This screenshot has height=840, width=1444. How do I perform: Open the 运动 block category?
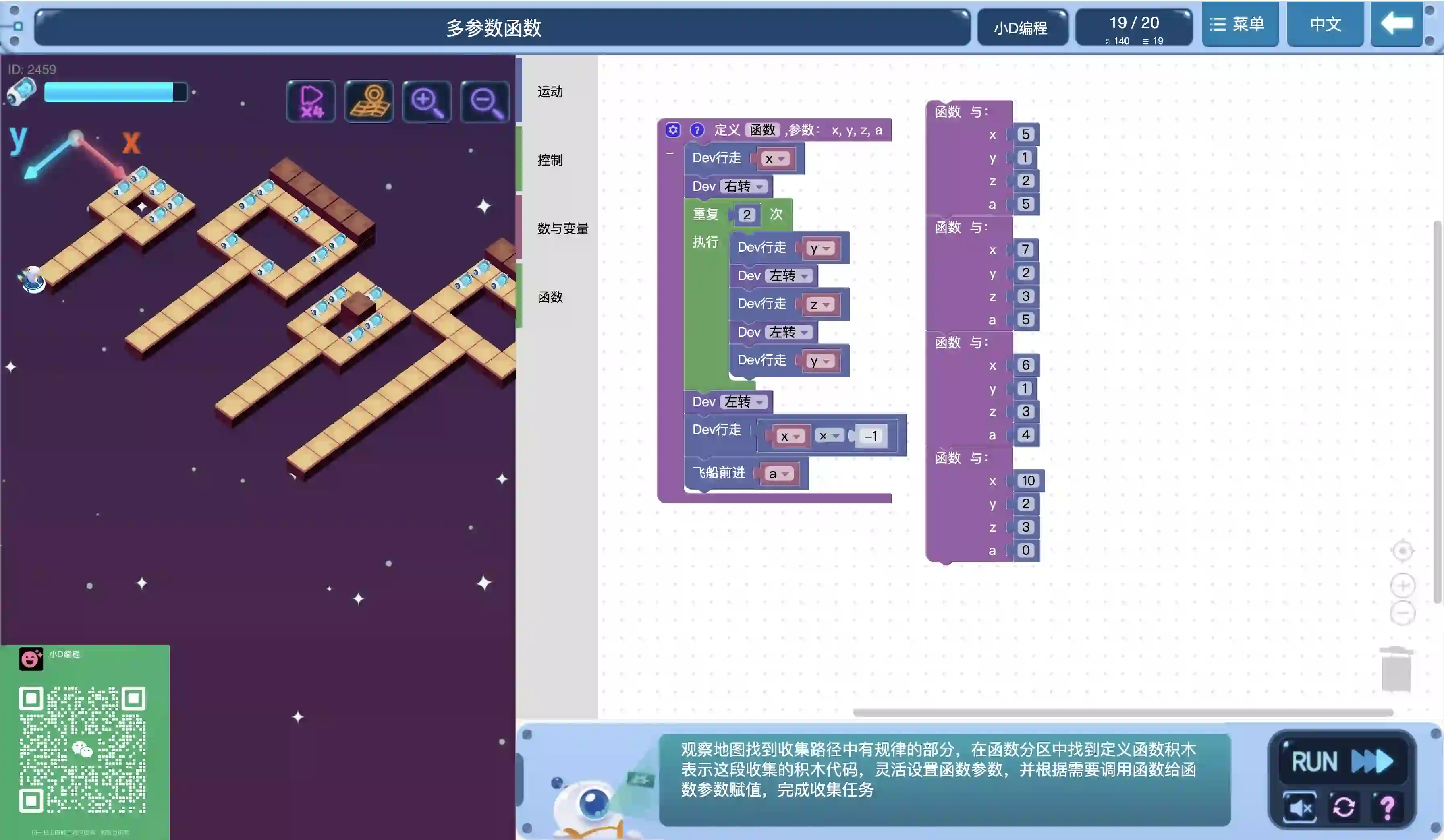pos(550,92)
